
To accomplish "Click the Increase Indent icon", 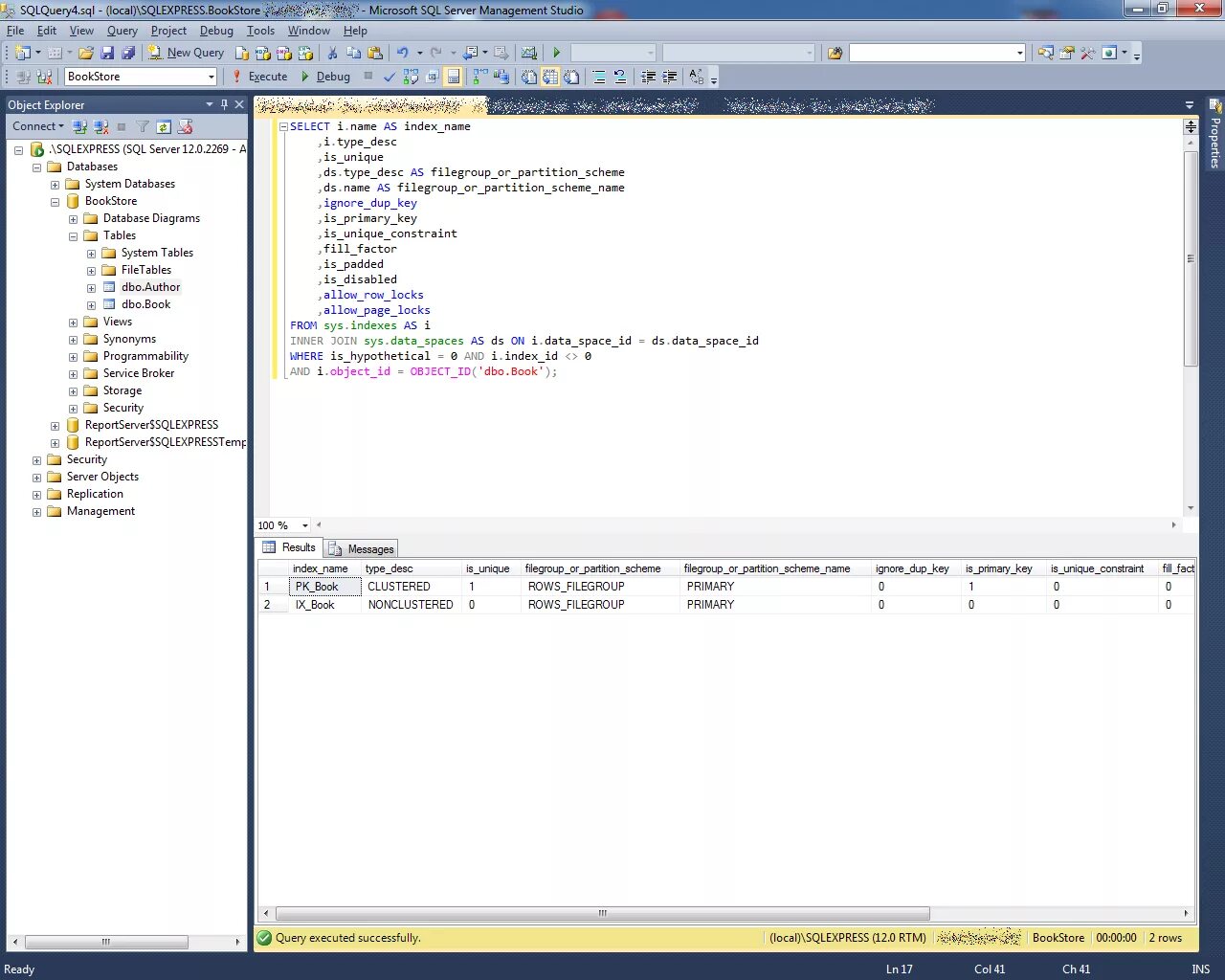I will (x=670, y=77).
